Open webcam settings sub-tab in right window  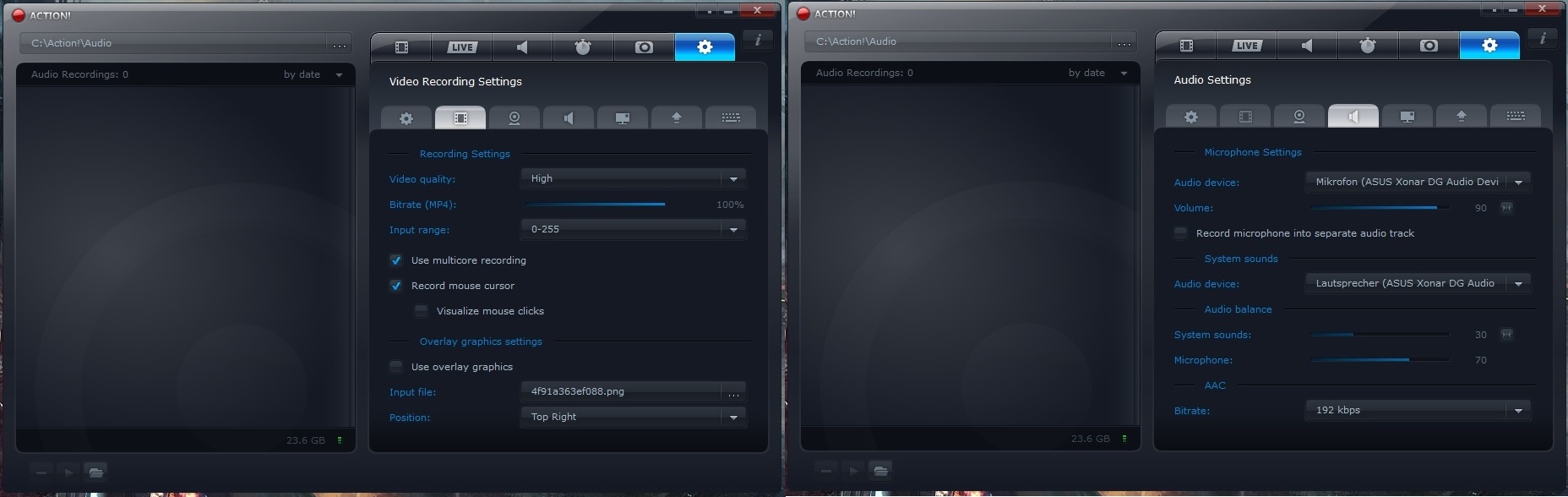pos(1299,117)
